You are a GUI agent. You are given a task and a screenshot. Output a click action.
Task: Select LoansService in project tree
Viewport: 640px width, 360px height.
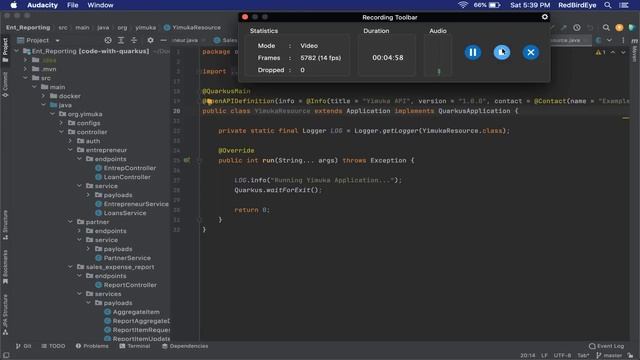[x=120, y=213]
